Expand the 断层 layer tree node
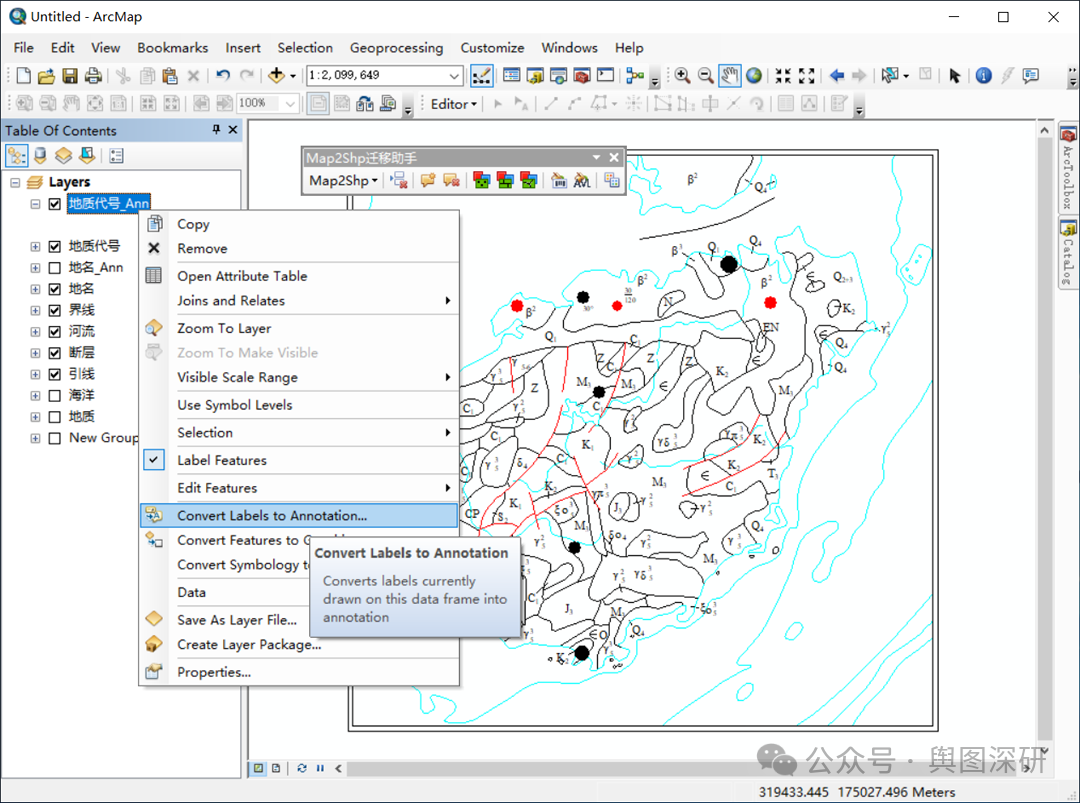Screen dimensions: 1080x803 pyautogui.click(x=35, y=352)
